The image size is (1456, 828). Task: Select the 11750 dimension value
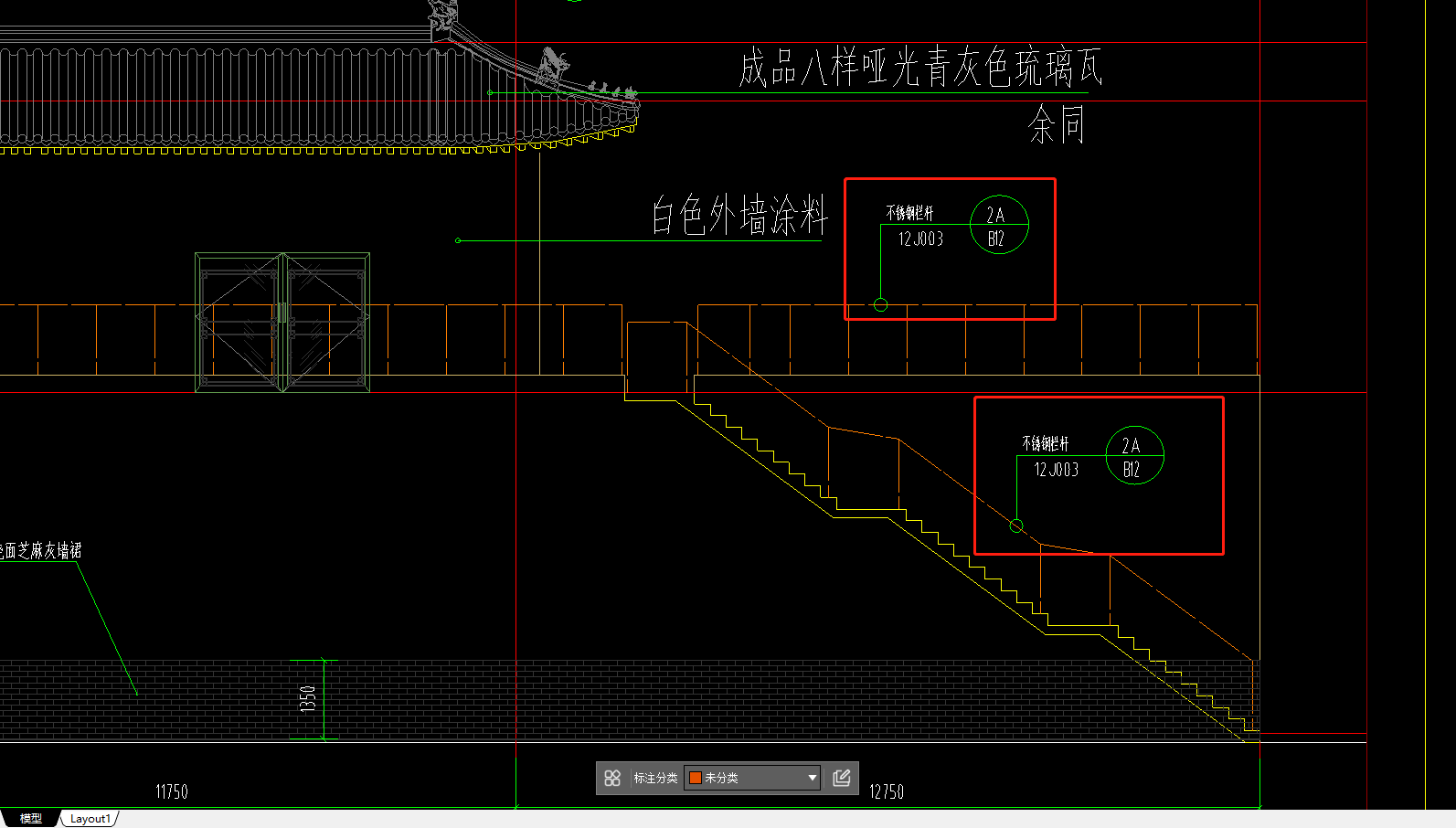coord(172,791)
